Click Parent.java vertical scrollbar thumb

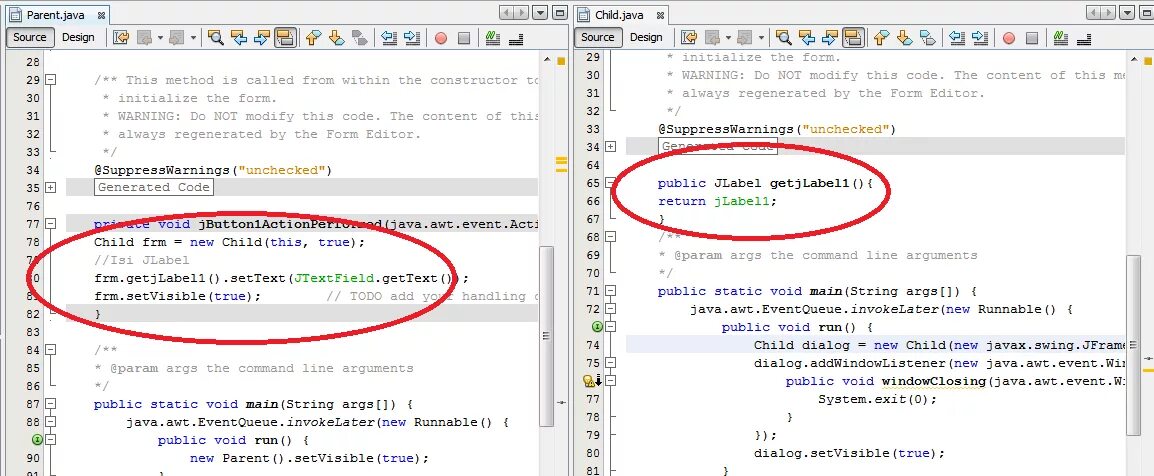coord(545,335)
